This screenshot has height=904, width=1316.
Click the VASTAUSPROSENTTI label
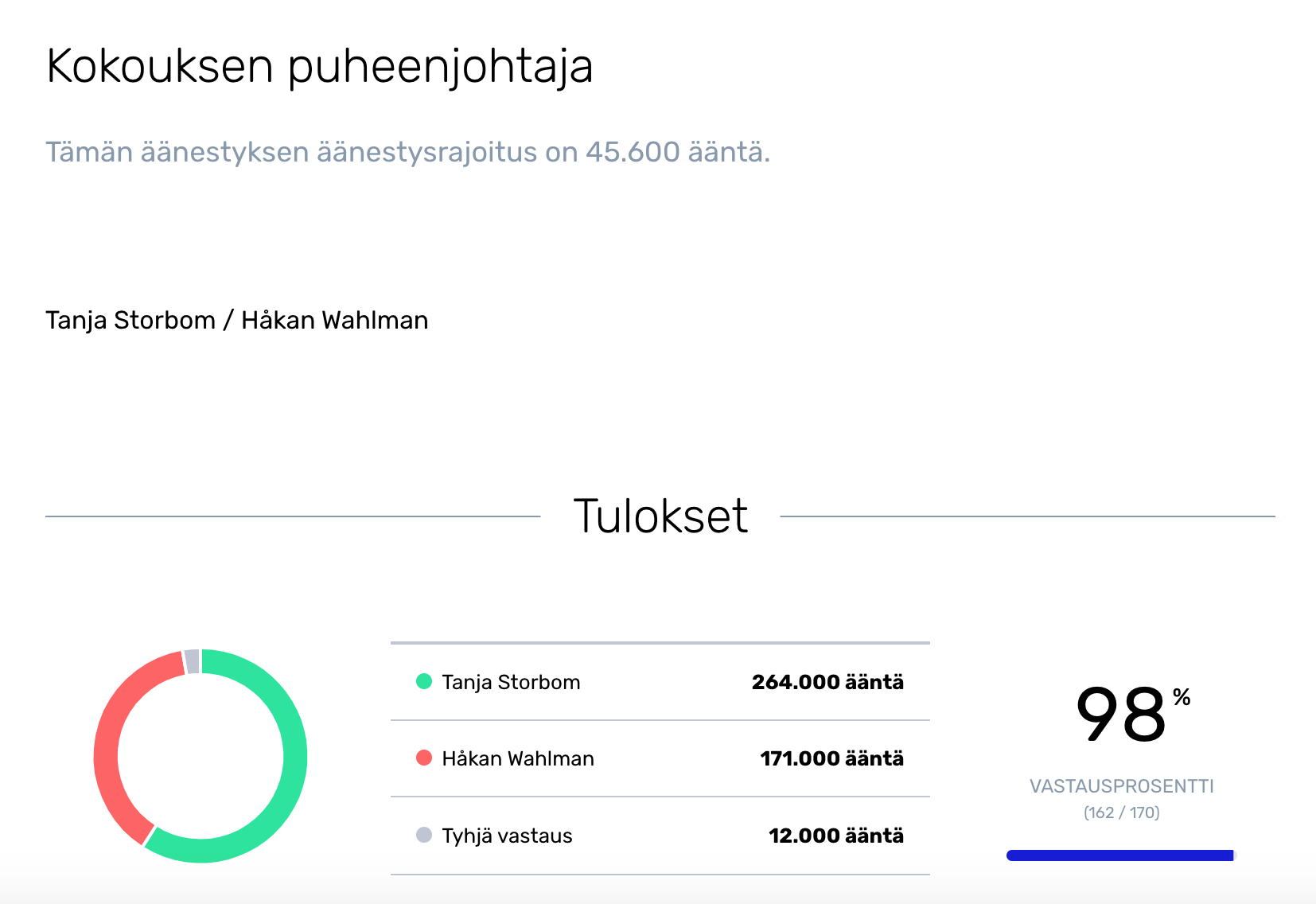1121,786
